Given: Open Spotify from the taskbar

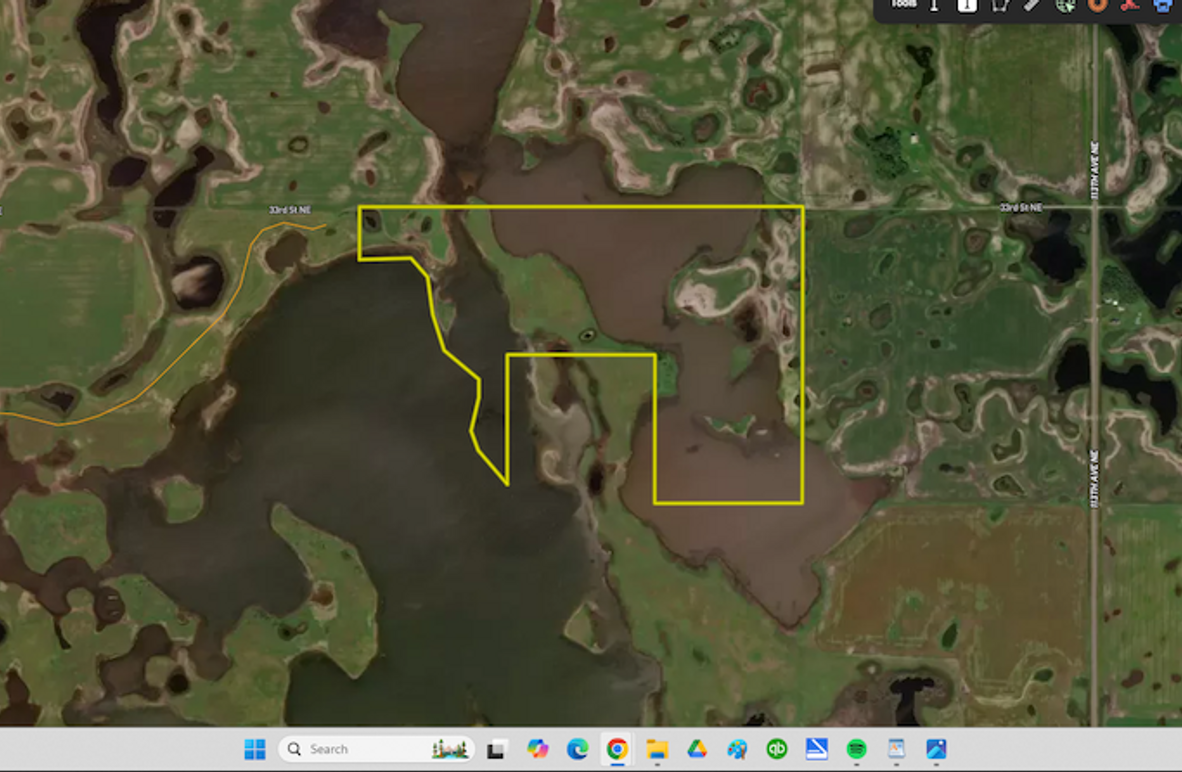Looking at the screenshot, I should [x=856, y=749].
